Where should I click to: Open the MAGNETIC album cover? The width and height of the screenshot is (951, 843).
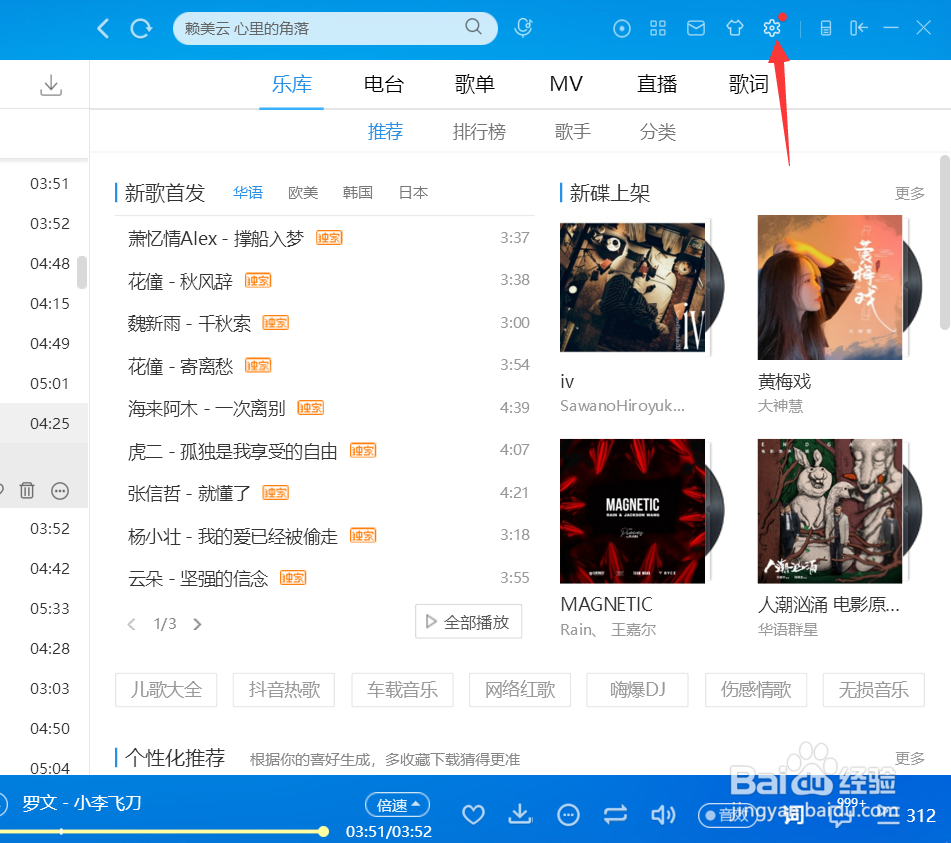click(632, 511)
